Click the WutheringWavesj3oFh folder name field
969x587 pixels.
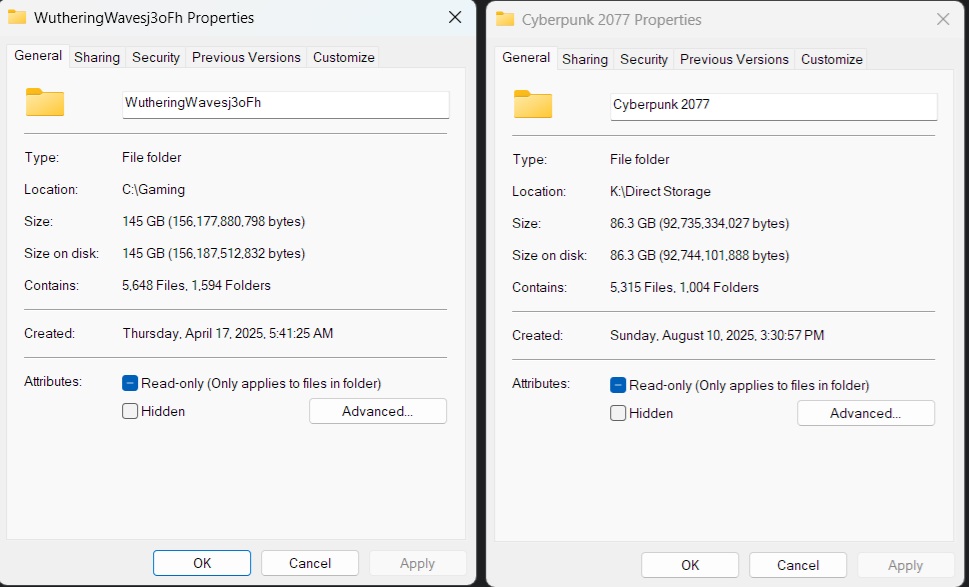[286, 104]
